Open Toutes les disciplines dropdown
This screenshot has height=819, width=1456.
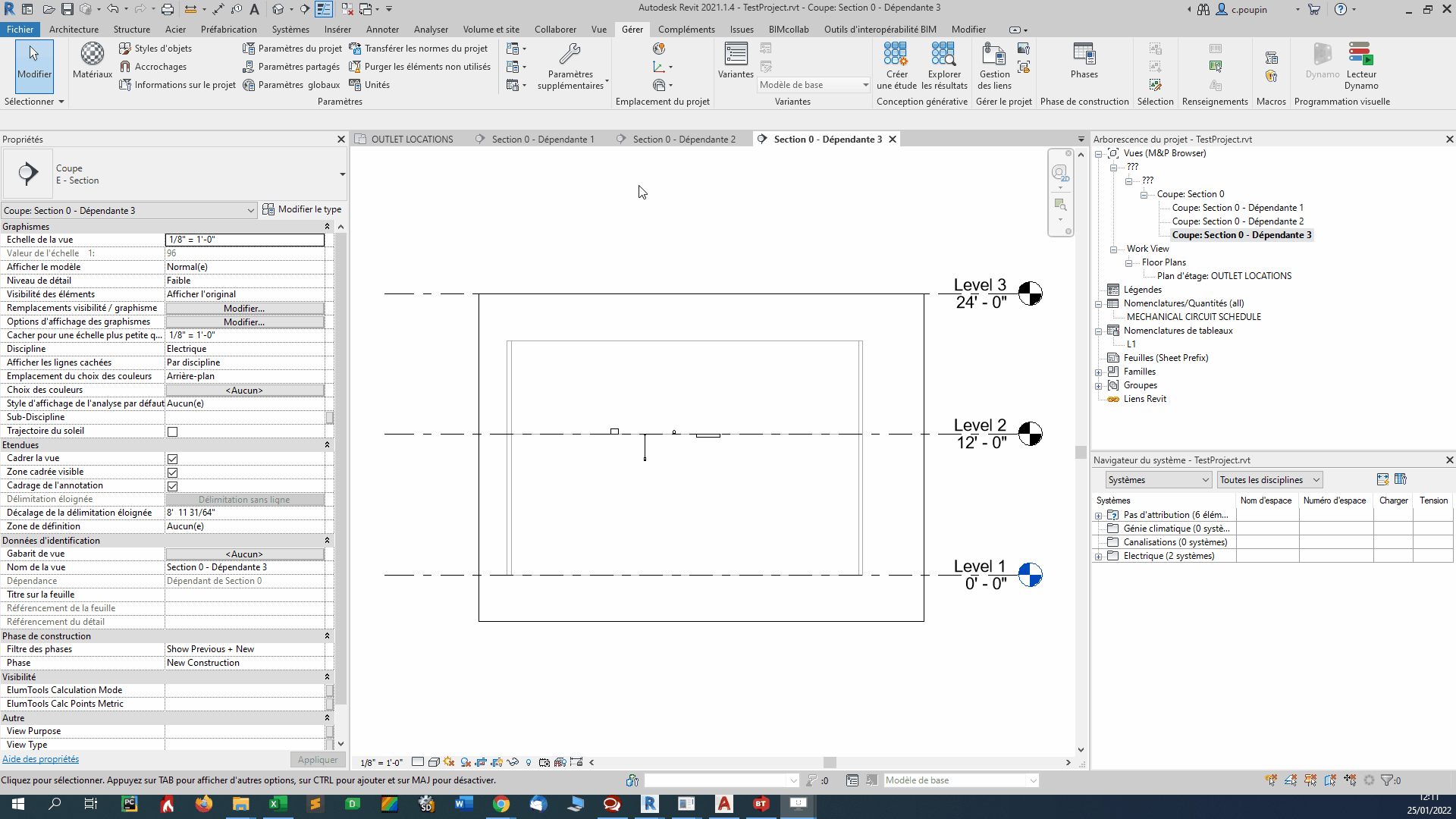[1269, 480]
